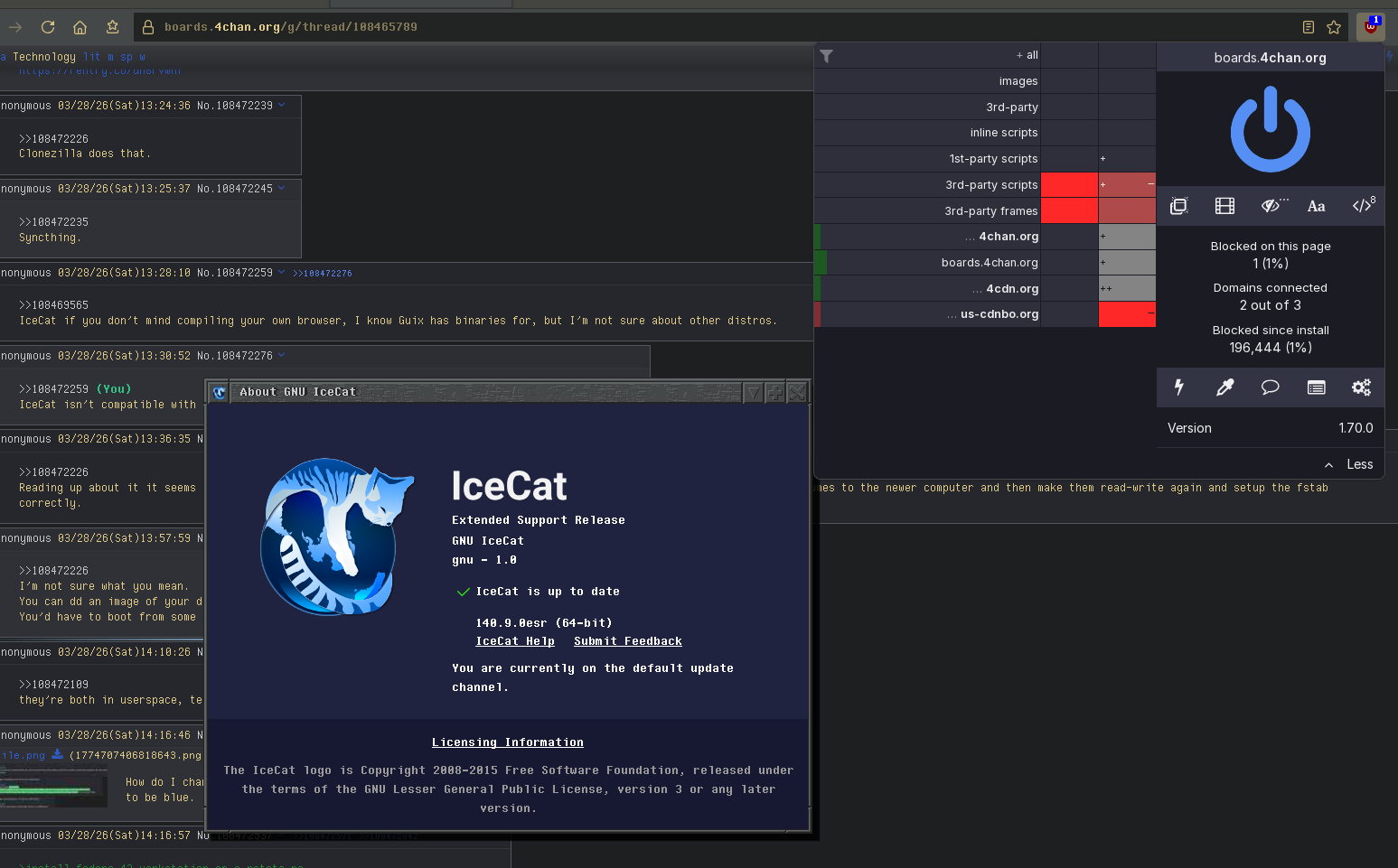Open the sp board link

(127, 57)
